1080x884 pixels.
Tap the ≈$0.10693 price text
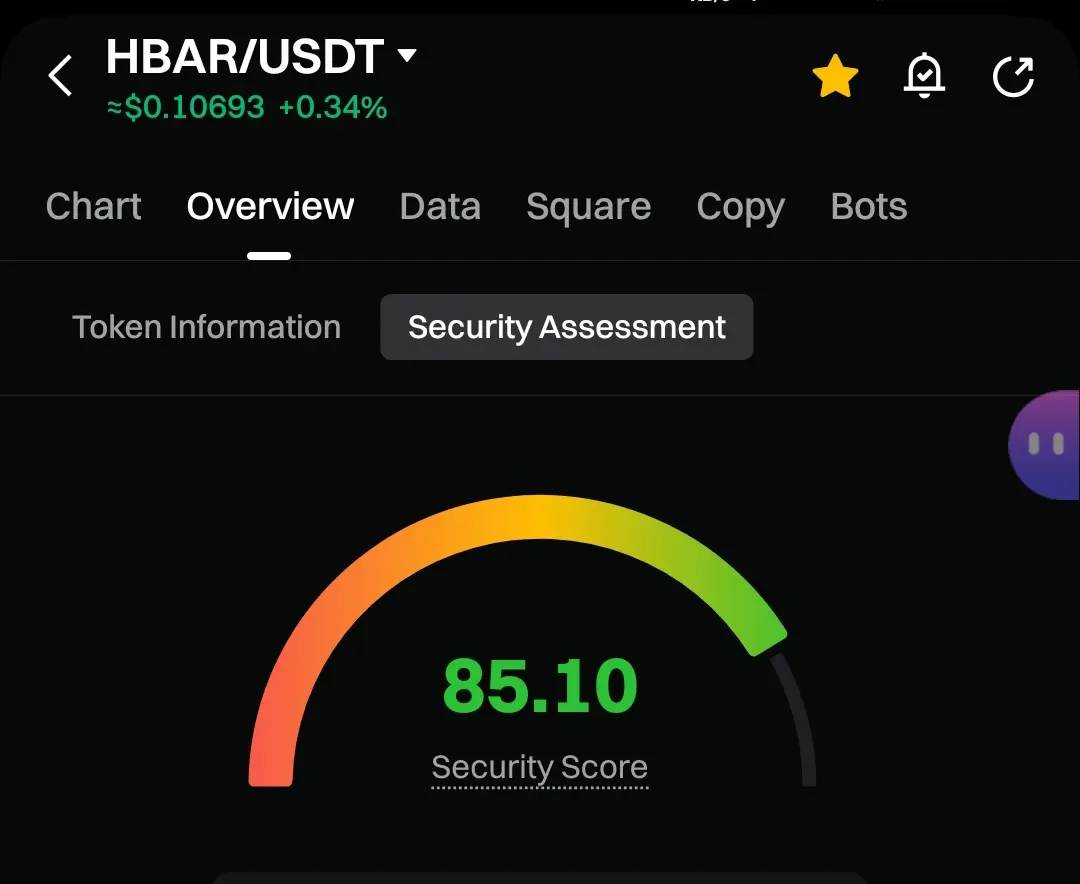pos(186,107)
